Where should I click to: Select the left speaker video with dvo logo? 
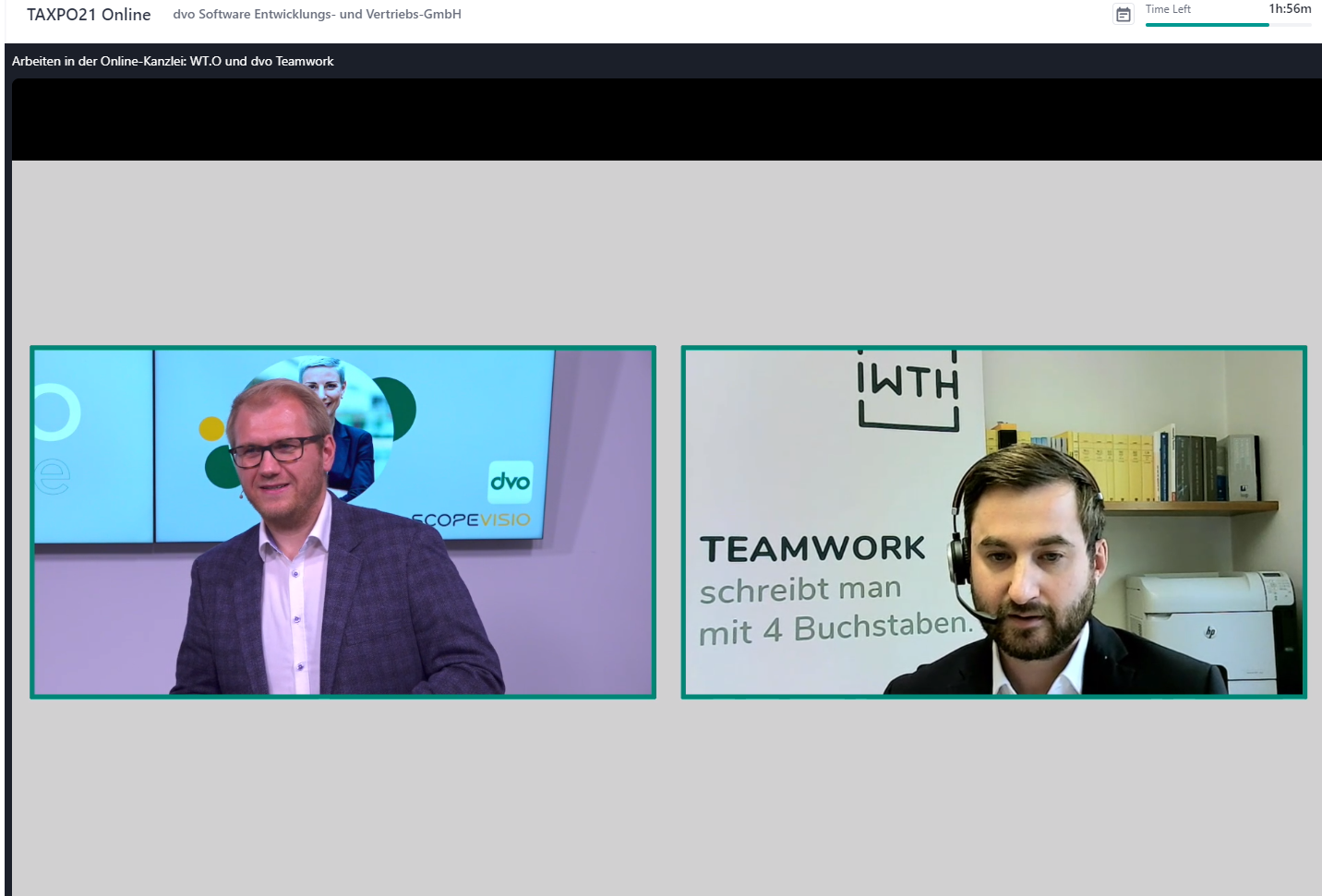pyautogui.click(x=343, y=522)
